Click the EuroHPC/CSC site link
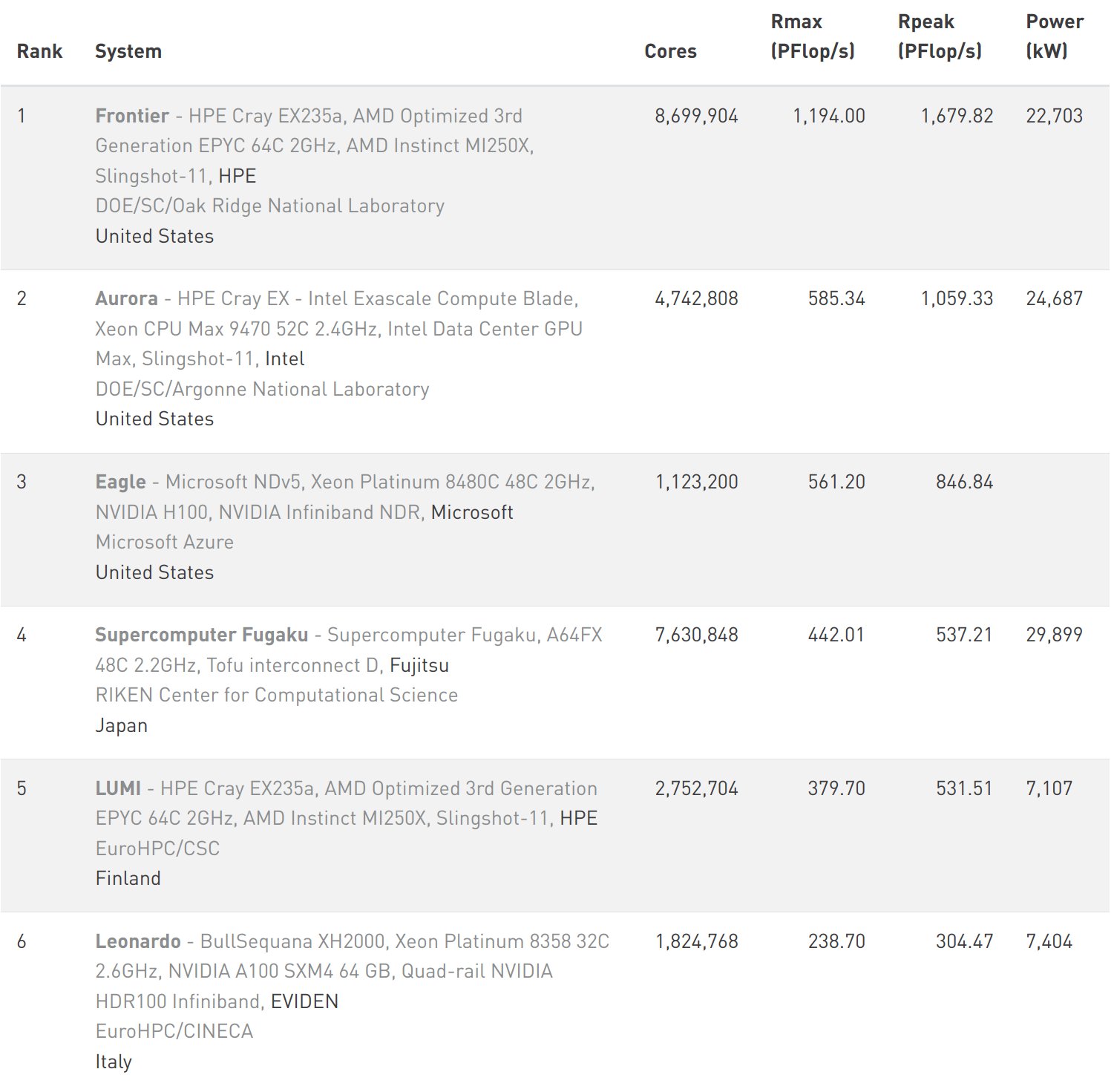This screenshot has height=1092, width=1114. [x=157, y=849]
